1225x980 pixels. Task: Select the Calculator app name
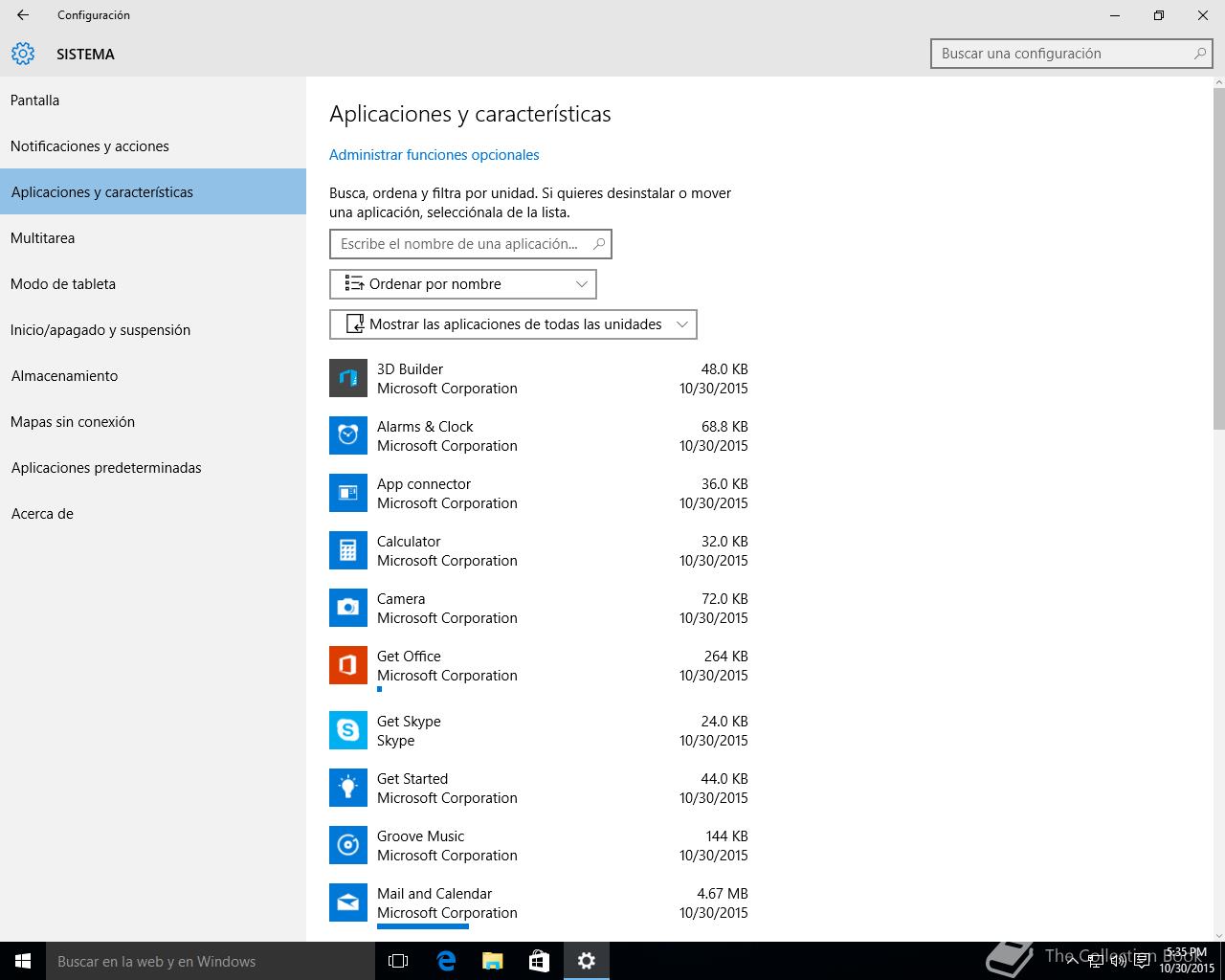(x=409, y=541)
